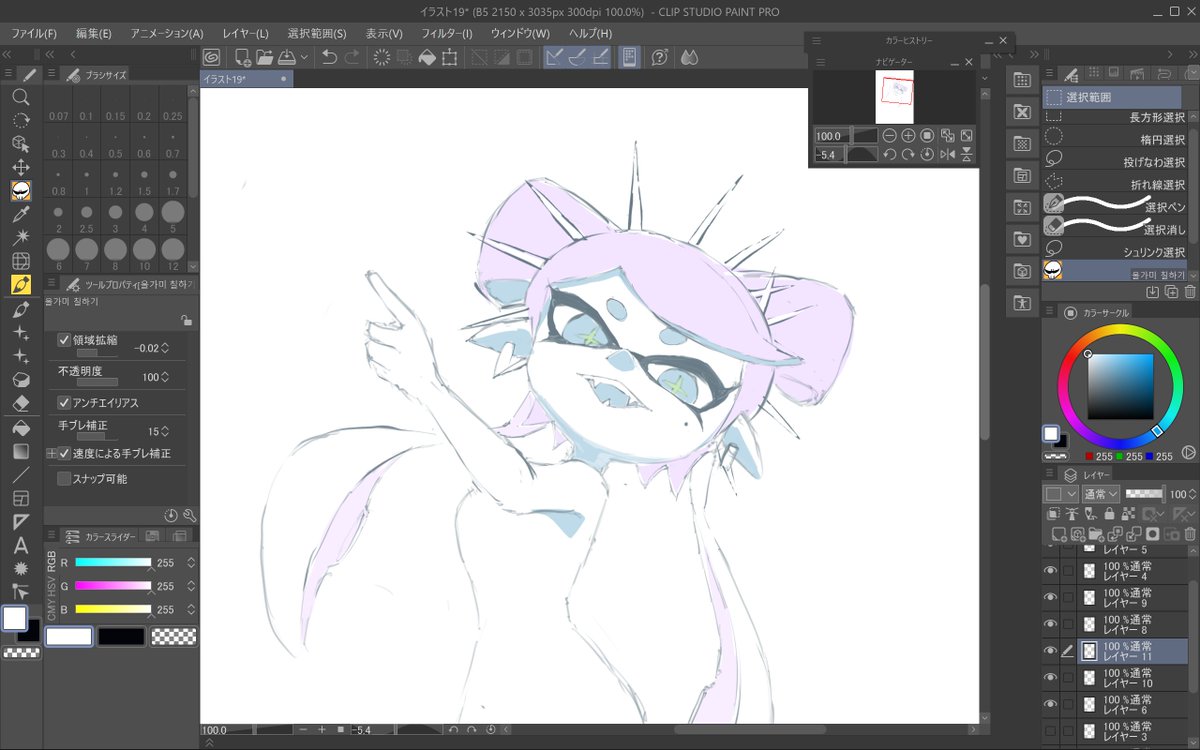Select the Auto select magic wand tool

(x=20, y=237)
